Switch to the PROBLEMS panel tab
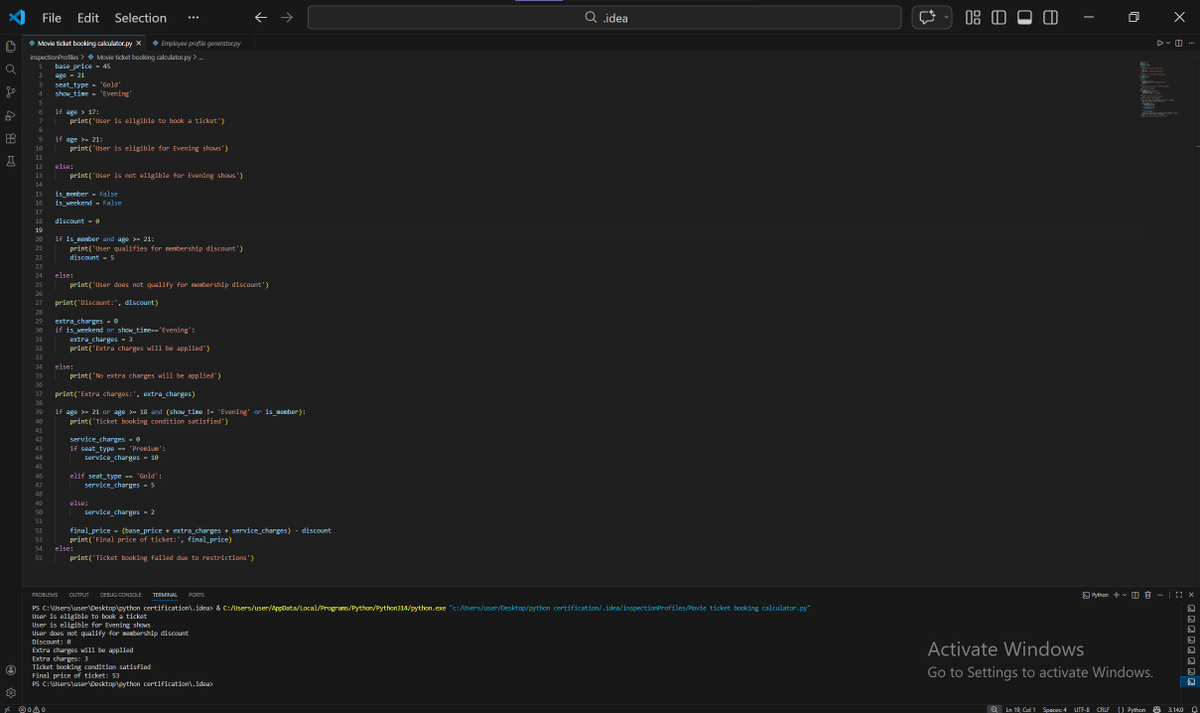 pyautogui.click(x=45, y=595)
